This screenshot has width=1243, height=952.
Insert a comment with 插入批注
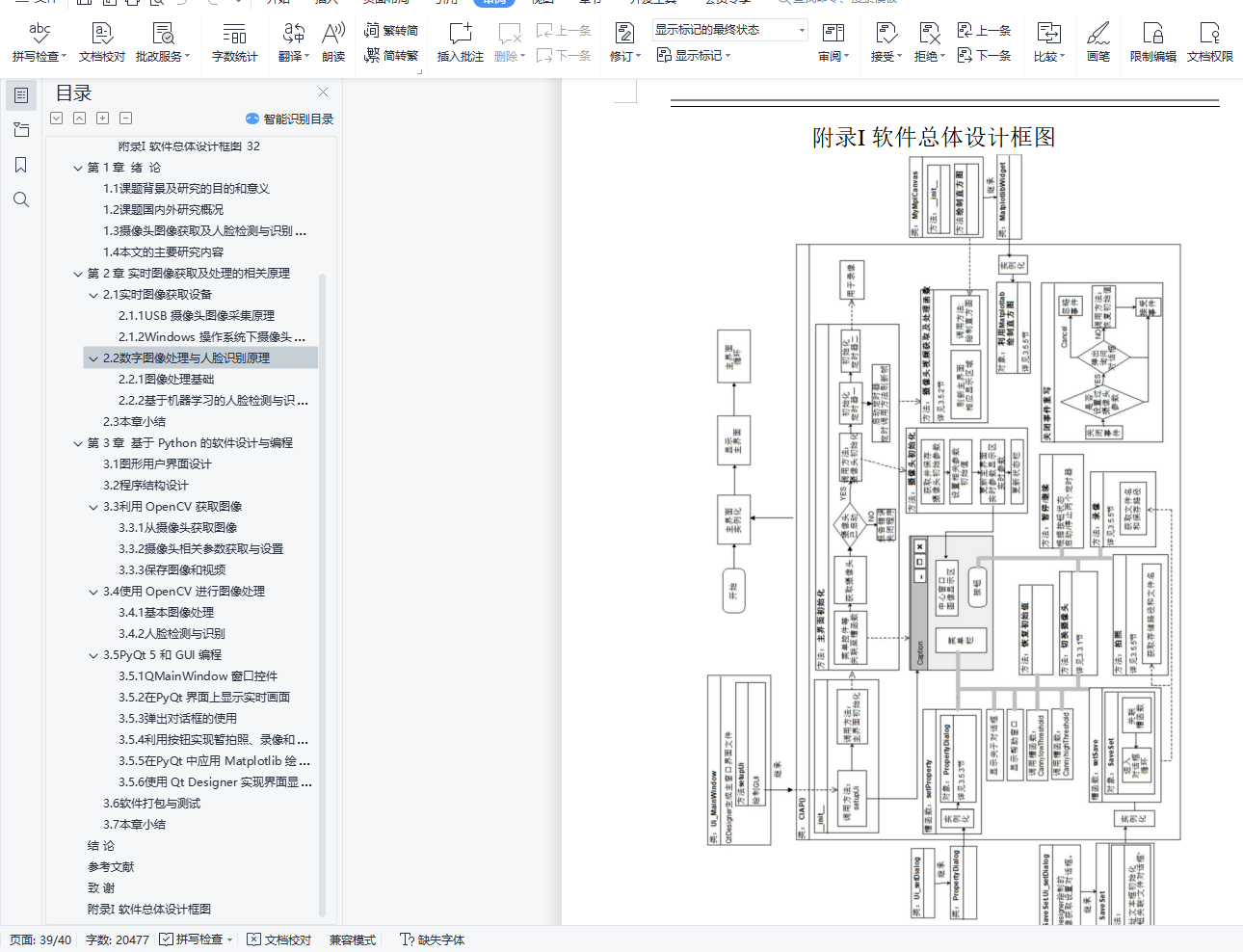[x=461, y=43]
